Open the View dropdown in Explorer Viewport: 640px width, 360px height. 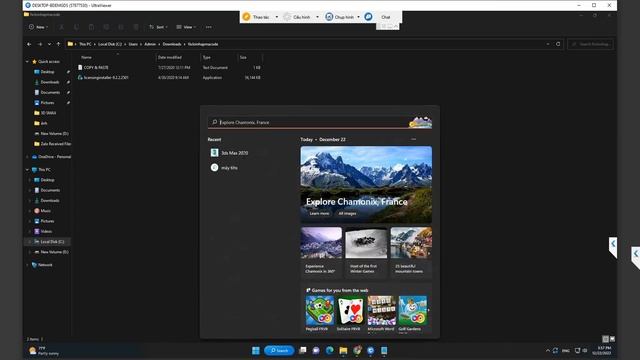pyautogui.click(x=186, y=27)
